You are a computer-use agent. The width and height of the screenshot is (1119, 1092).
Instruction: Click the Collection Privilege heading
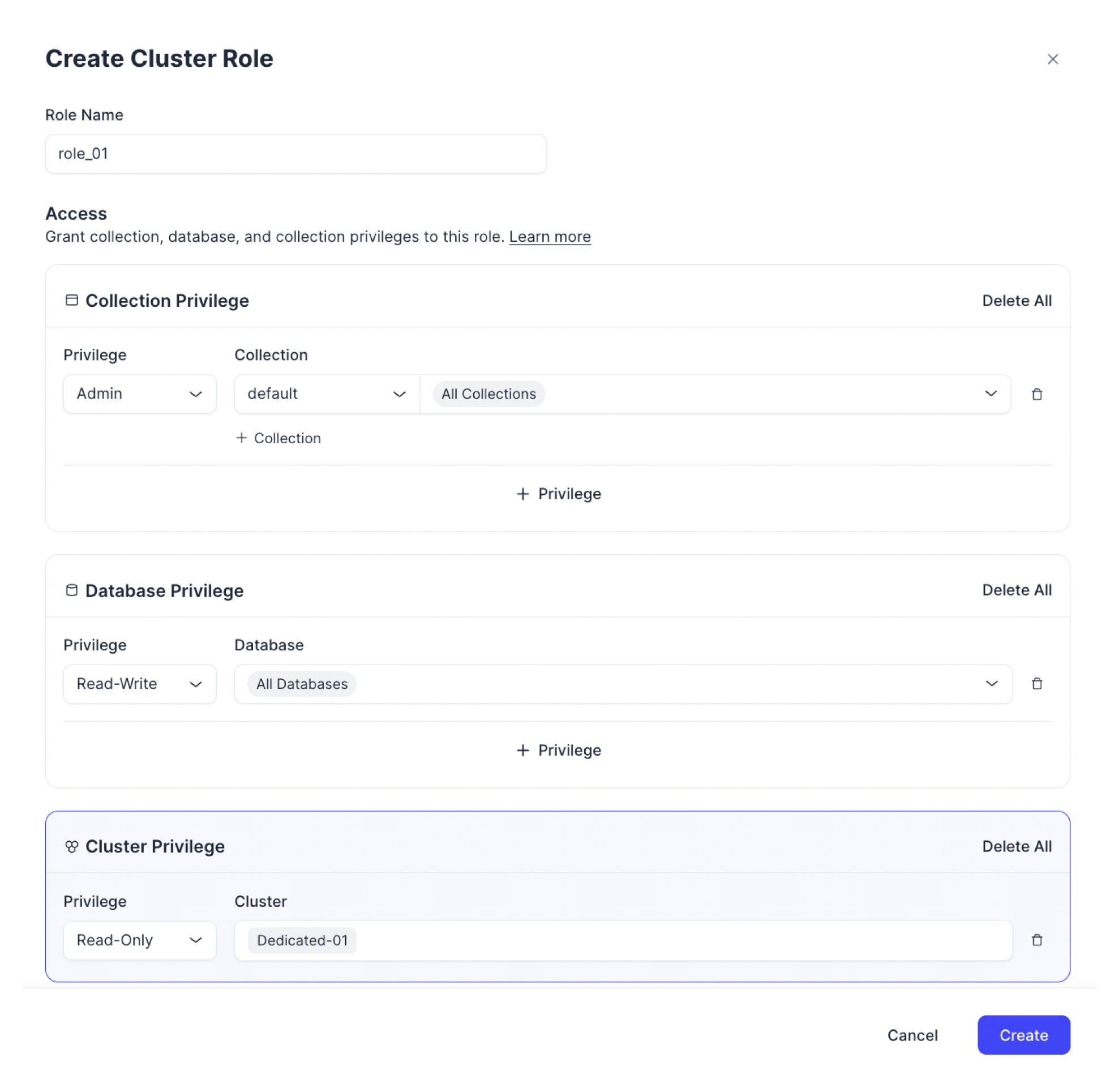(168, 301)
